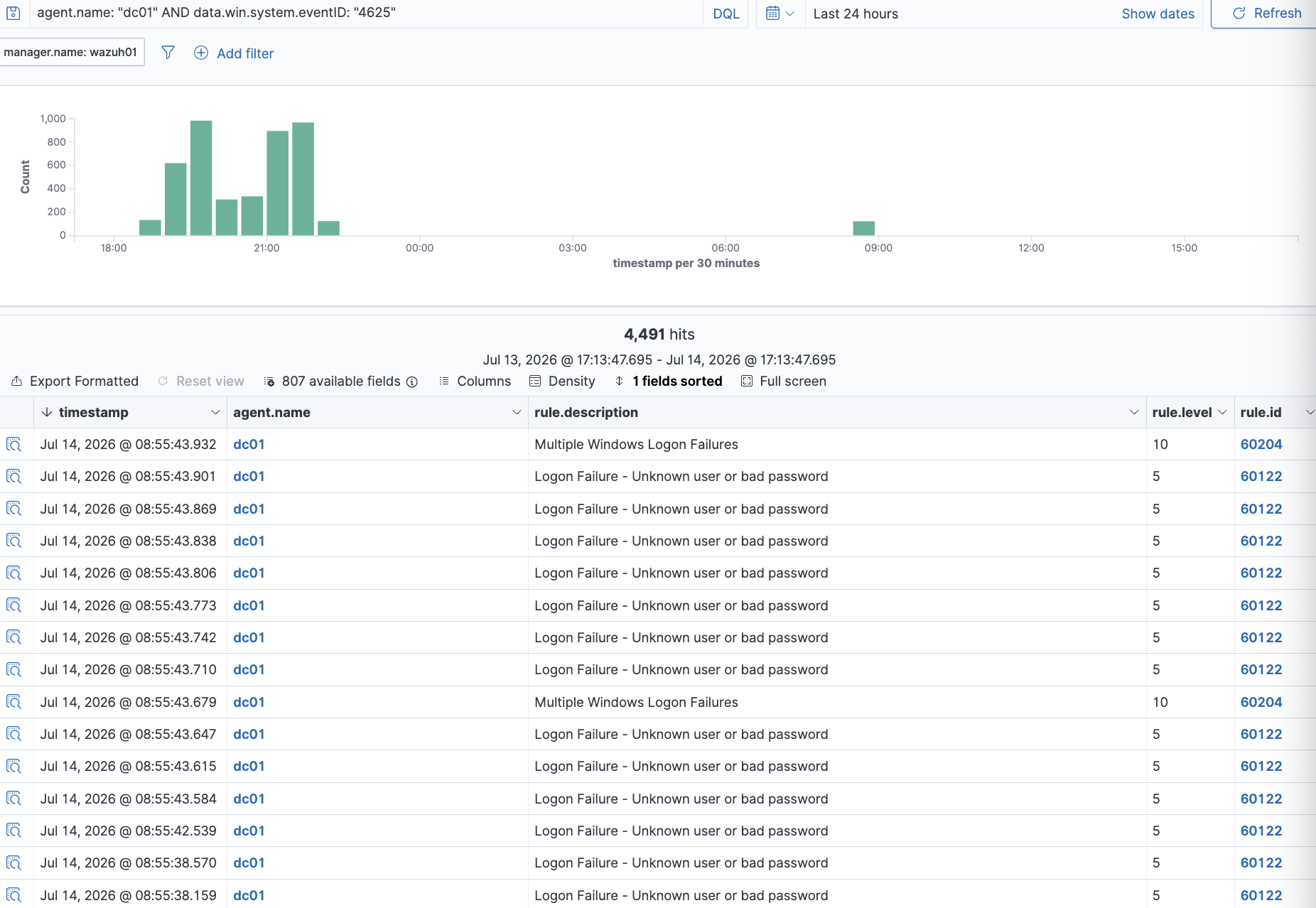Expand rule.description column options chevron

click(1134, 413)
